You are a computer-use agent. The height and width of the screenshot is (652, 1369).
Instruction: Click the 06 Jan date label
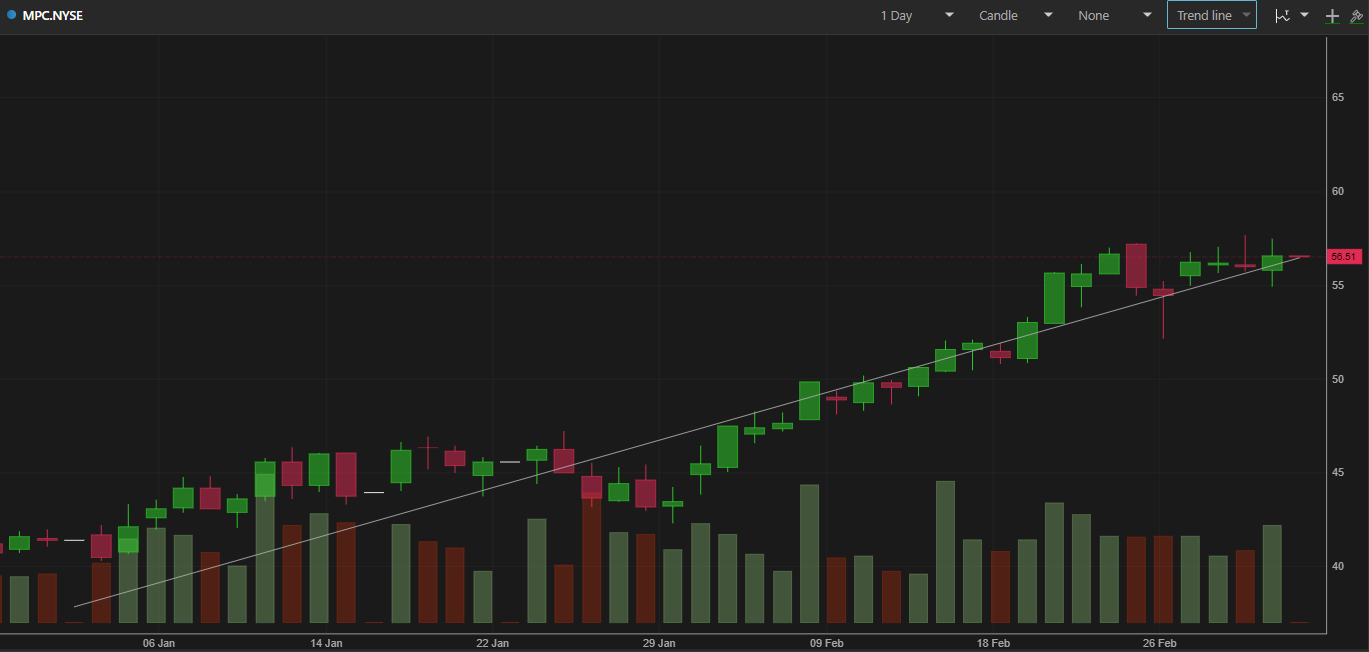tap(159, 642)
